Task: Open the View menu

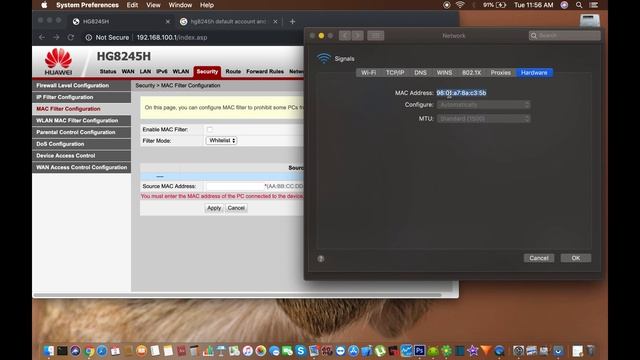Action: click(x=153, y=5)
